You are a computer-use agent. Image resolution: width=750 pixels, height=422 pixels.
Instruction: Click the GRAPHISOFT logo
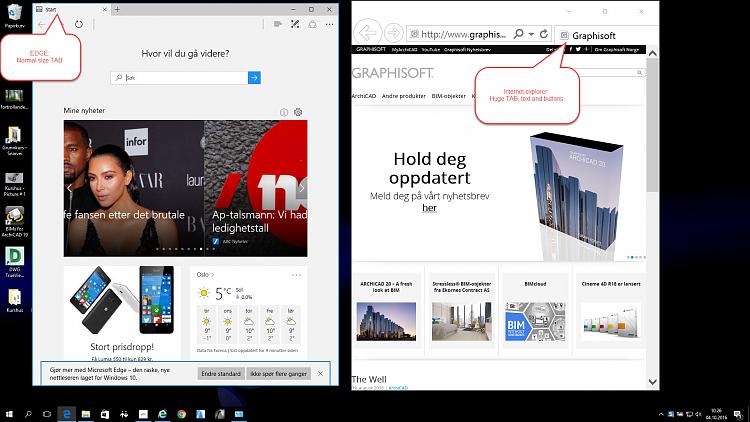(x=393, y=73)
